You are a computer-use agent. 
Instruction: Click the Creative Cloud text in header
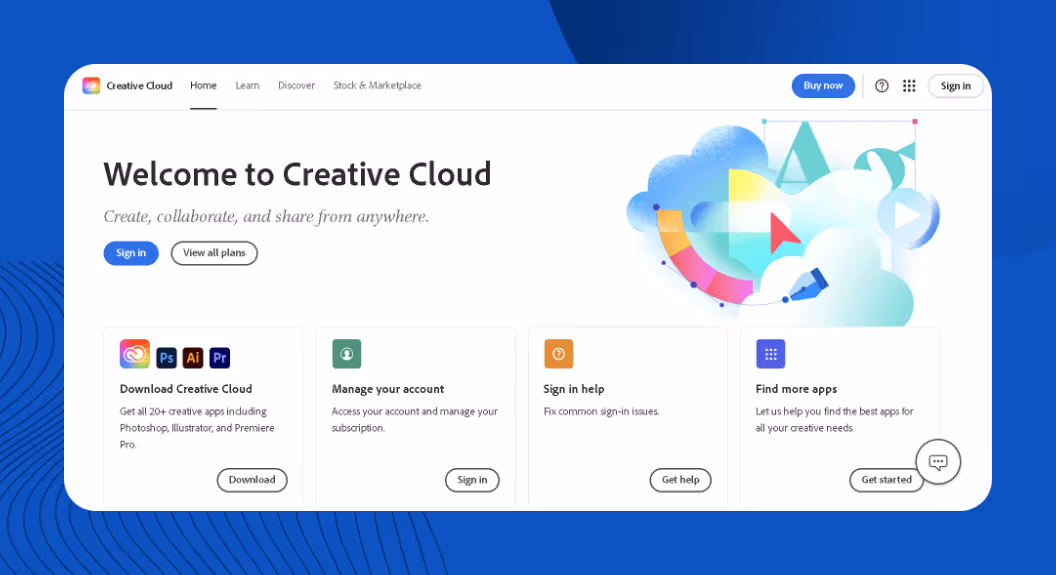139,86
